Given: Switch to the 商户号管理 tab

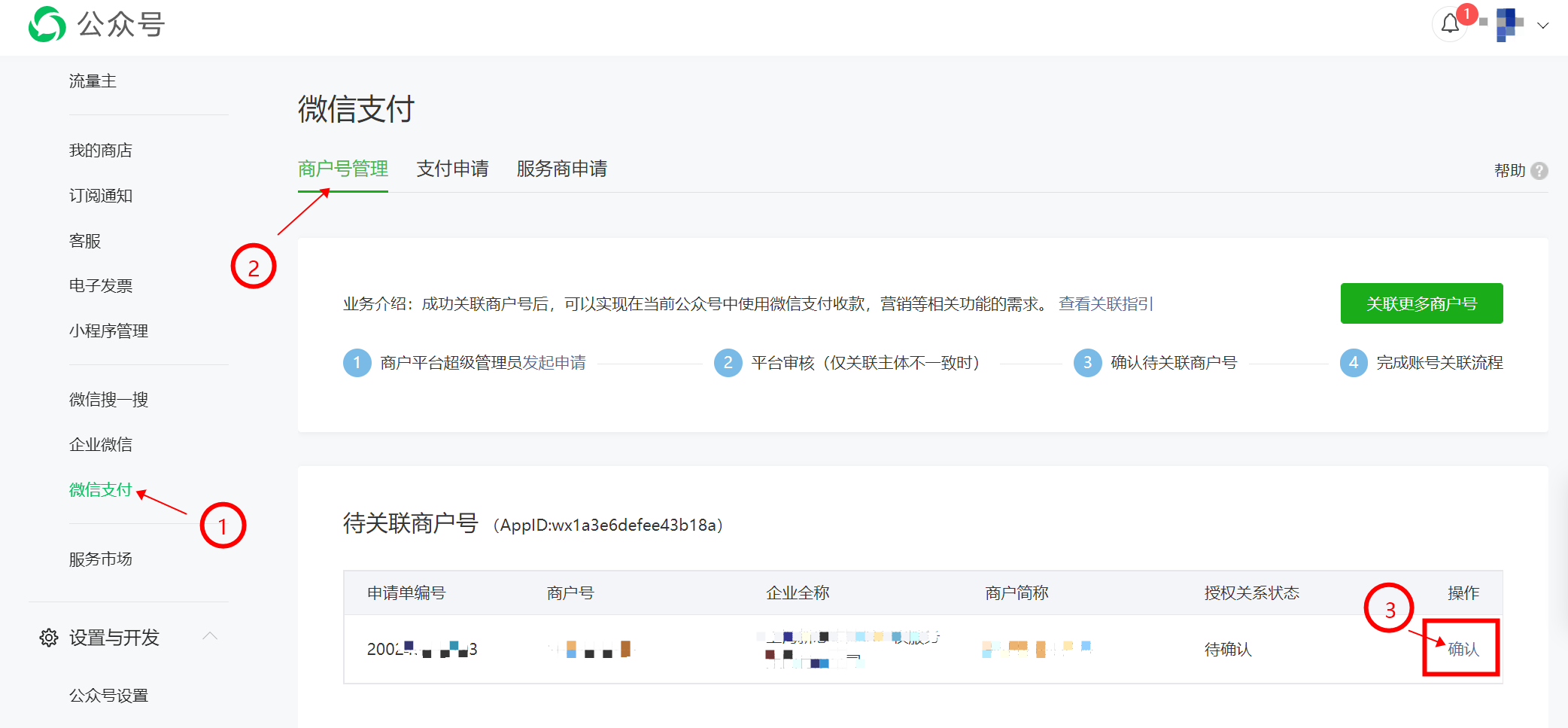Looking at the screenshot, I should coord(343,169).
